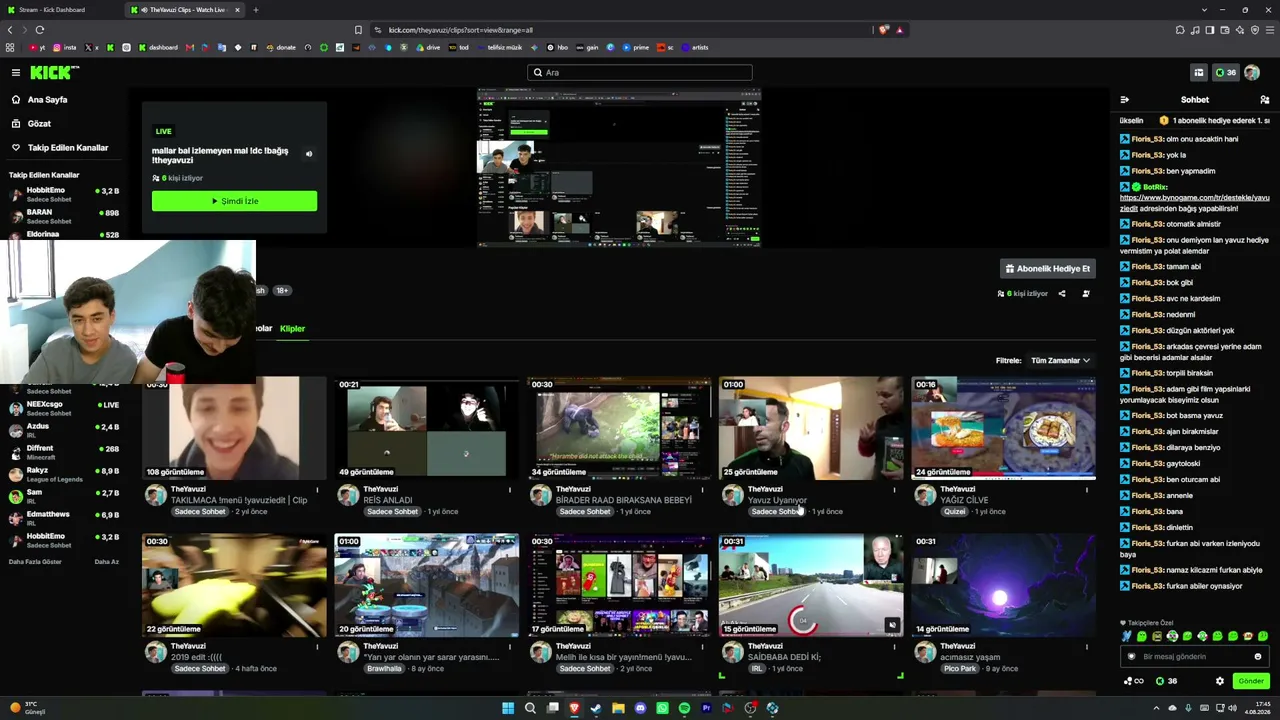Click the browser reload icon
1280x720 pixels.
(39, 30)
